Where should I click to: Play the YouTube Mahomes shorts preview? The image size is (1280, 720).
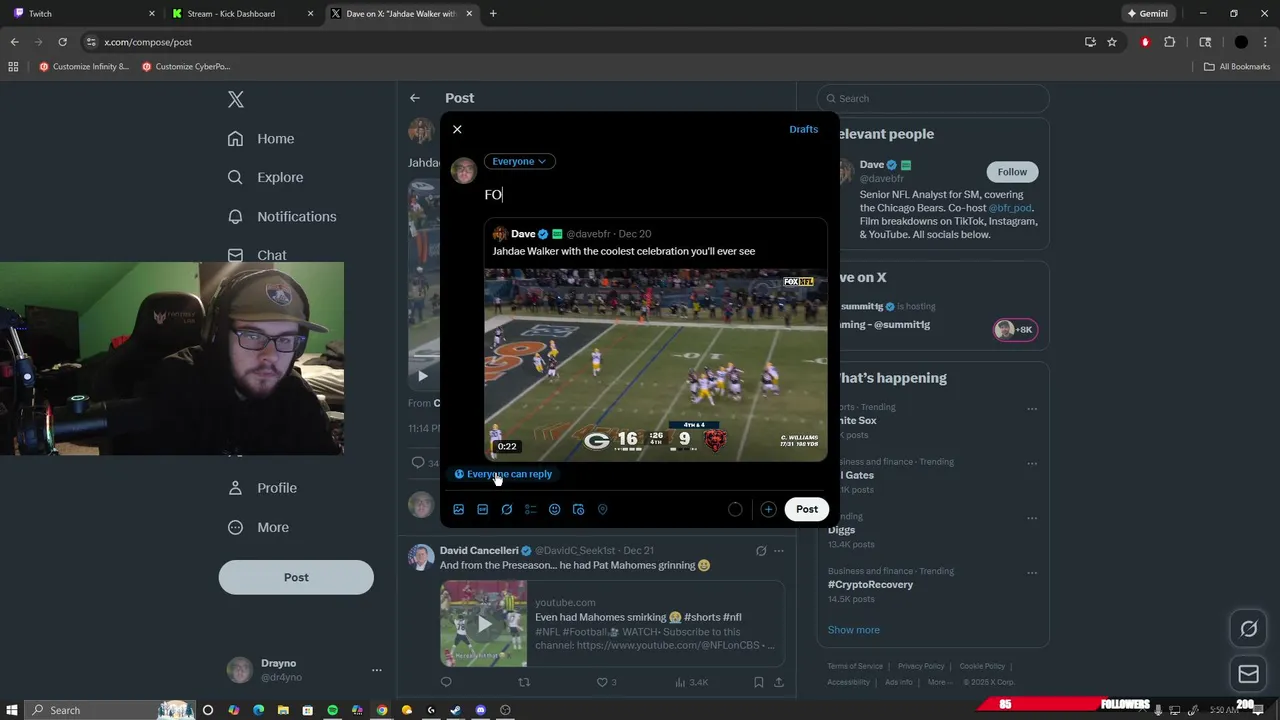pos(484,624)
